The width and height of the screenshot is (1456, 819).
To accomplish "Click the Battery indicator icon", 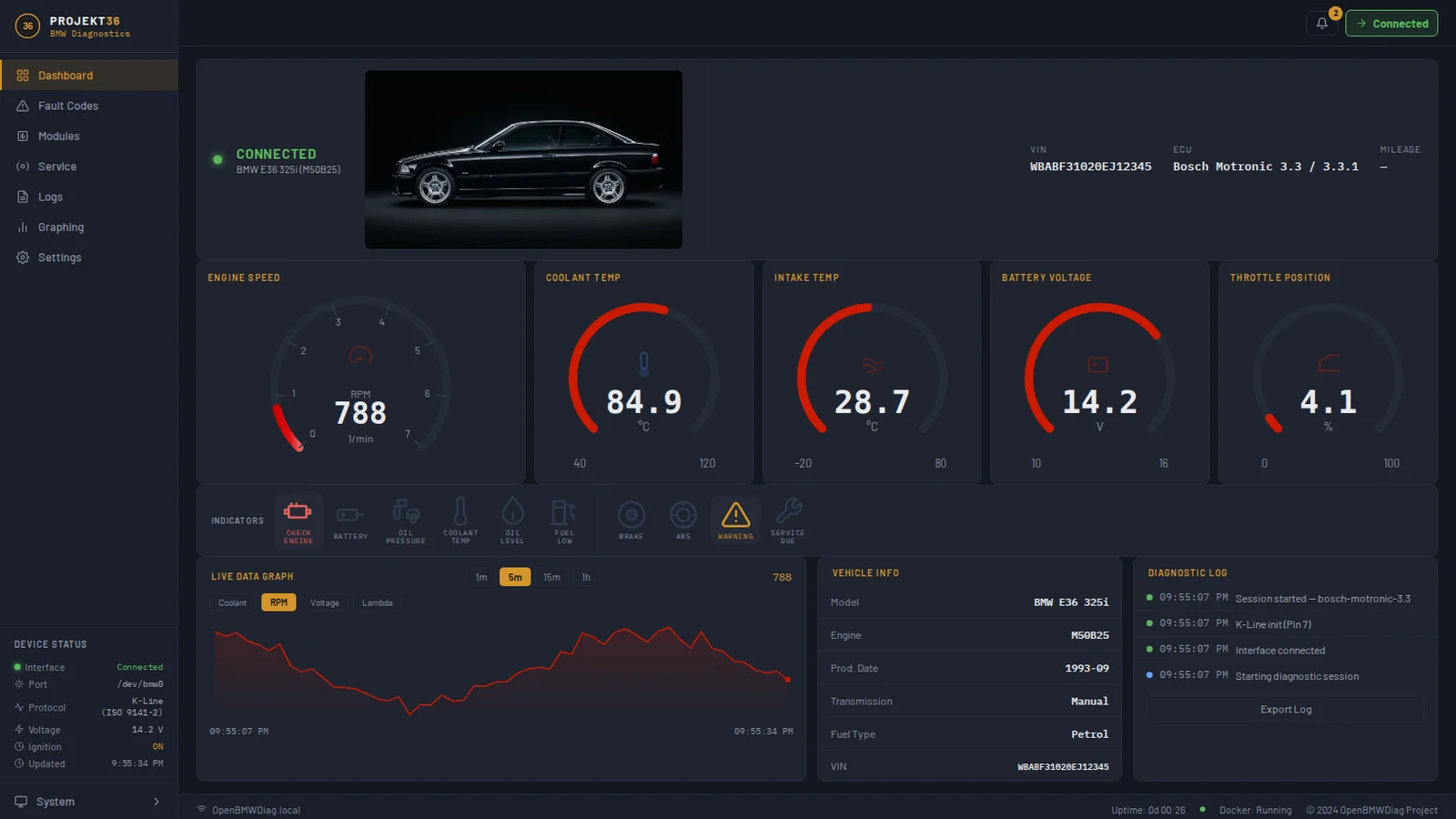I will (349, 515).
